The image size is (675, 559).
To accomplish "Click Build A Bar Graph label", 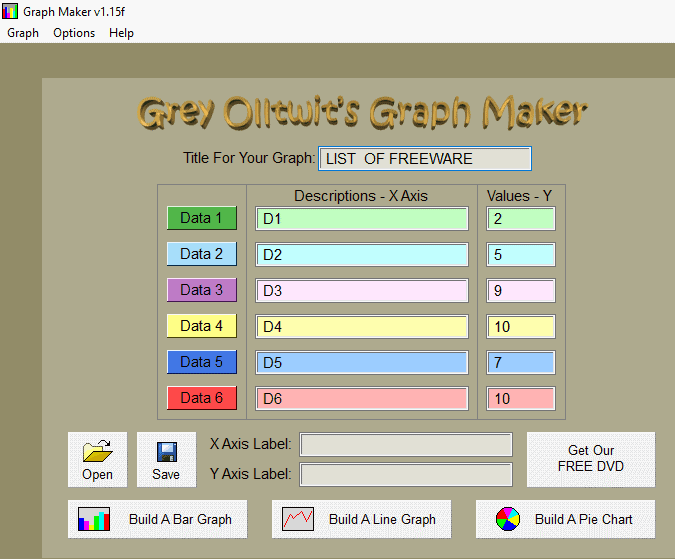I will 180,519.
